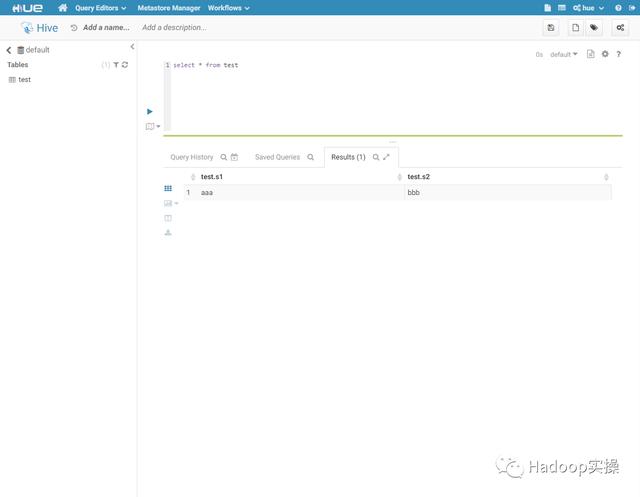
Task: Click Add a description field
Action: [174, 27]
